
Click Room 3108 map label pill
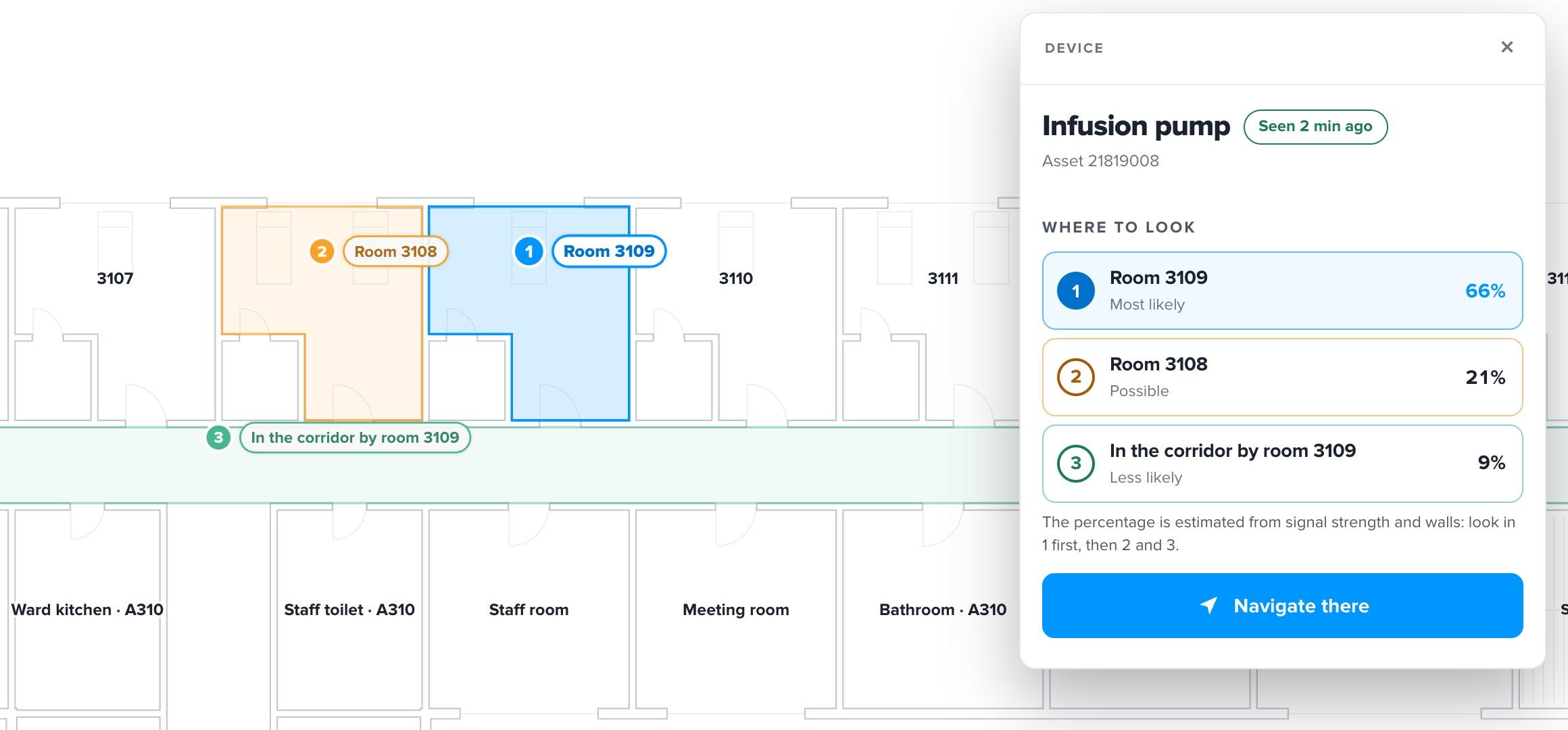pos(395,251)
